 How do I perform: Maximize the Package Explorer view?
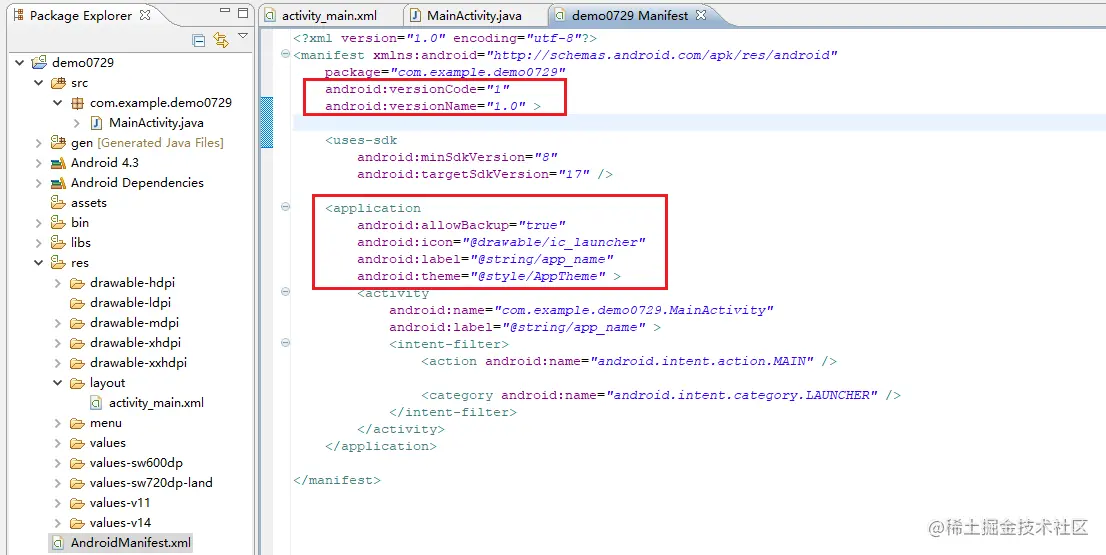click(243, 13)
